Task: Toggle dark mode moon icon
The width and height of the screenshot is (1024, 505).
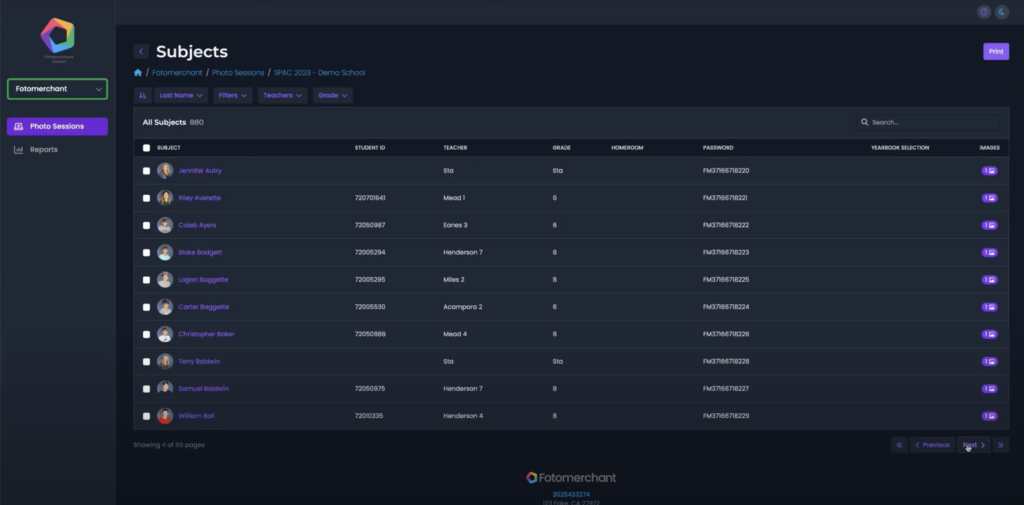Action: pyautogui.click(x=1002, y=12)
